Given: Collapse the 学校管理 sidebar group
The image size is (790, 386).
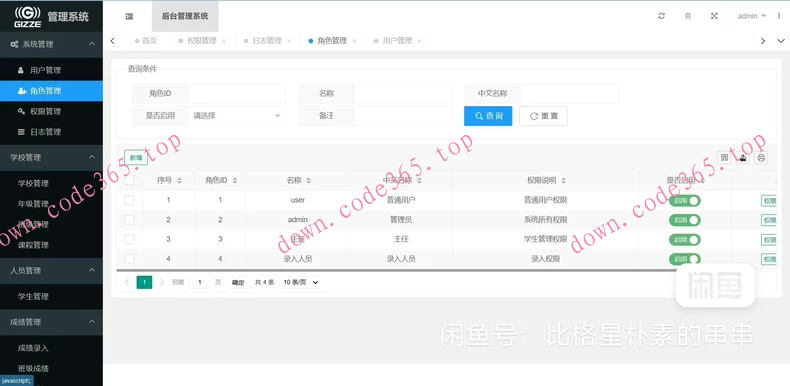Looking at the screenshot, I should pos(51,157).
